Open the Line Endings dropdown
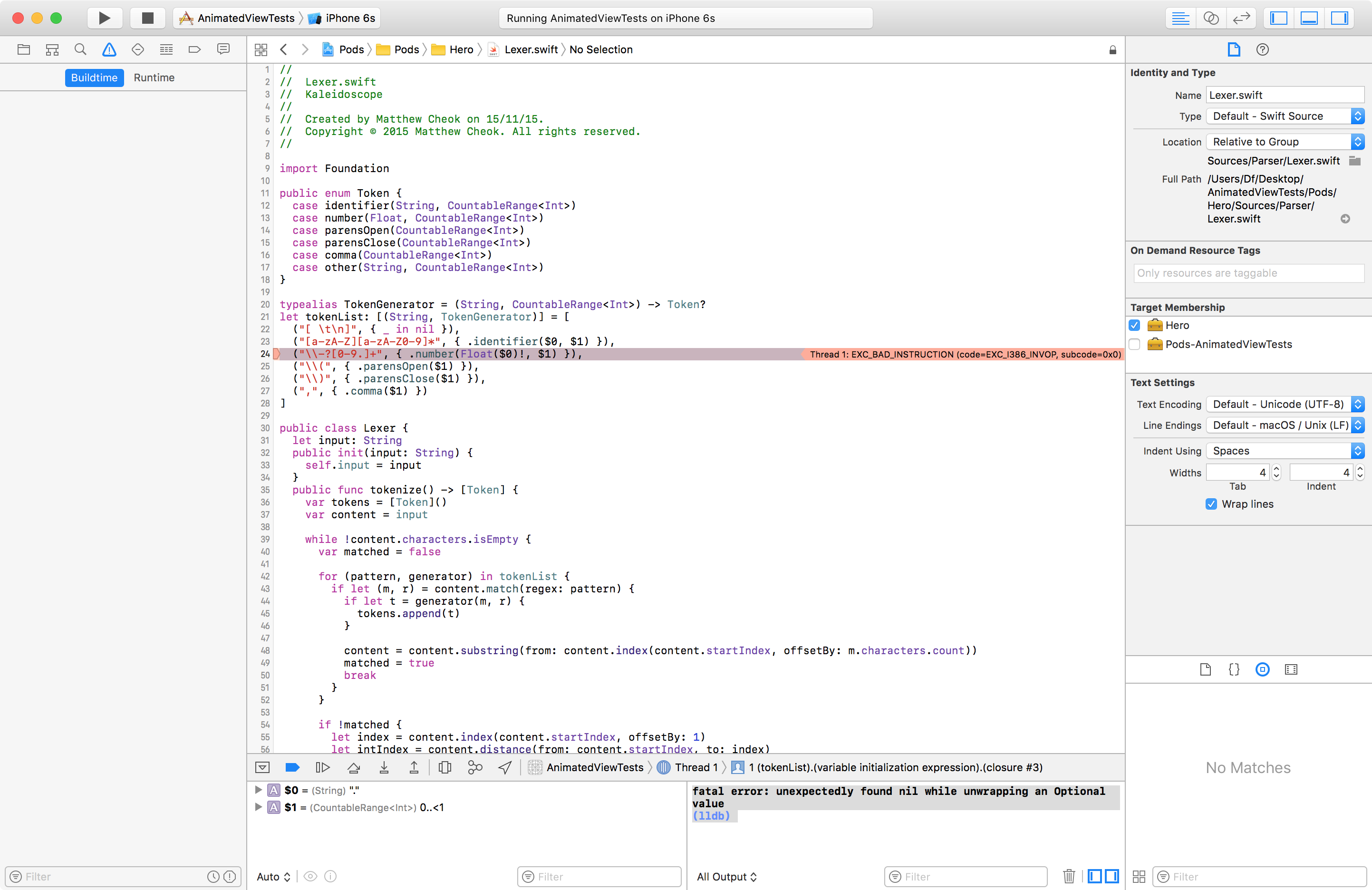 (1285, 425)
